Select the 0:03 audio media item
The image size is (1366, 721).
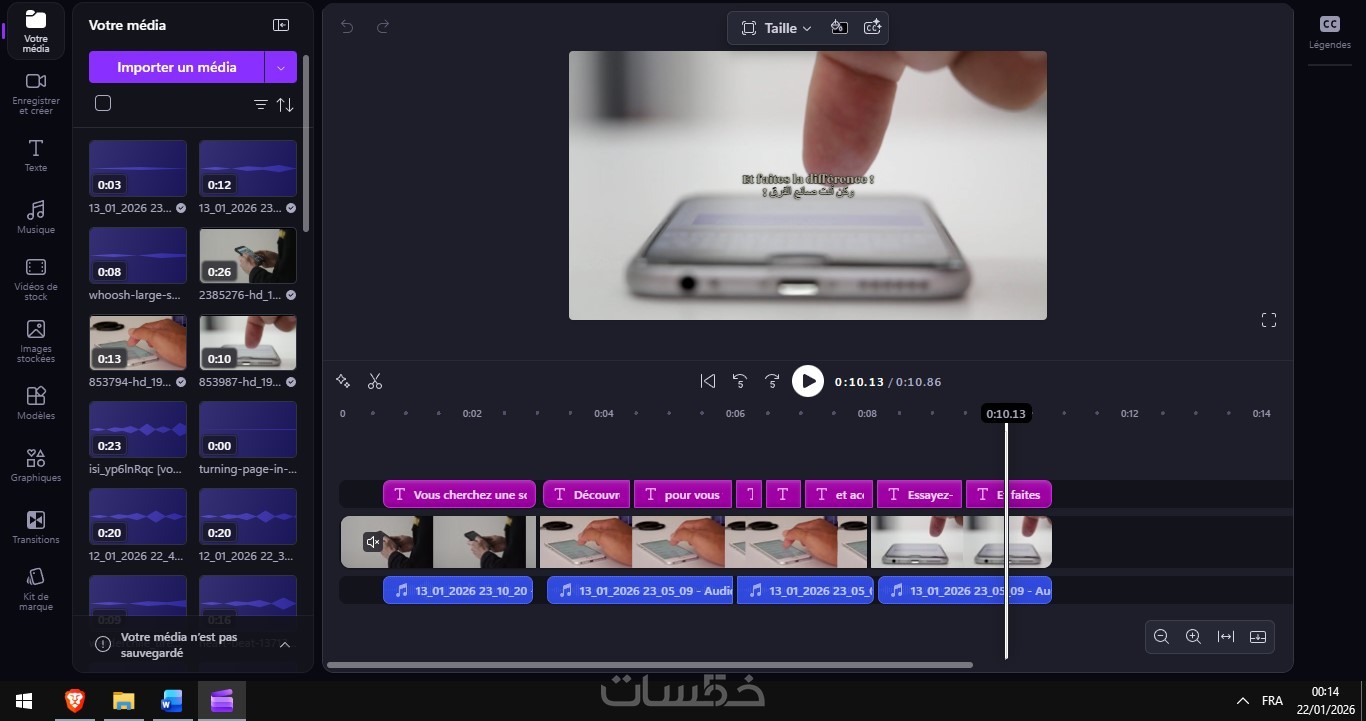pyautogui.click(x=138, y=168)
